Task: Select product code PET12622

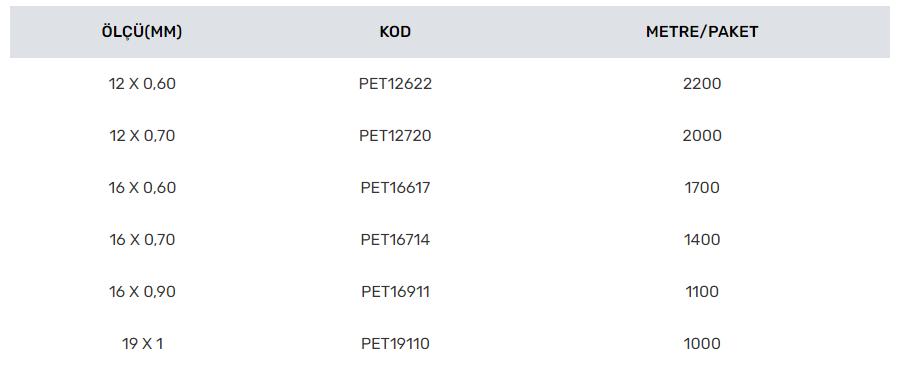Action: [395, 84]
